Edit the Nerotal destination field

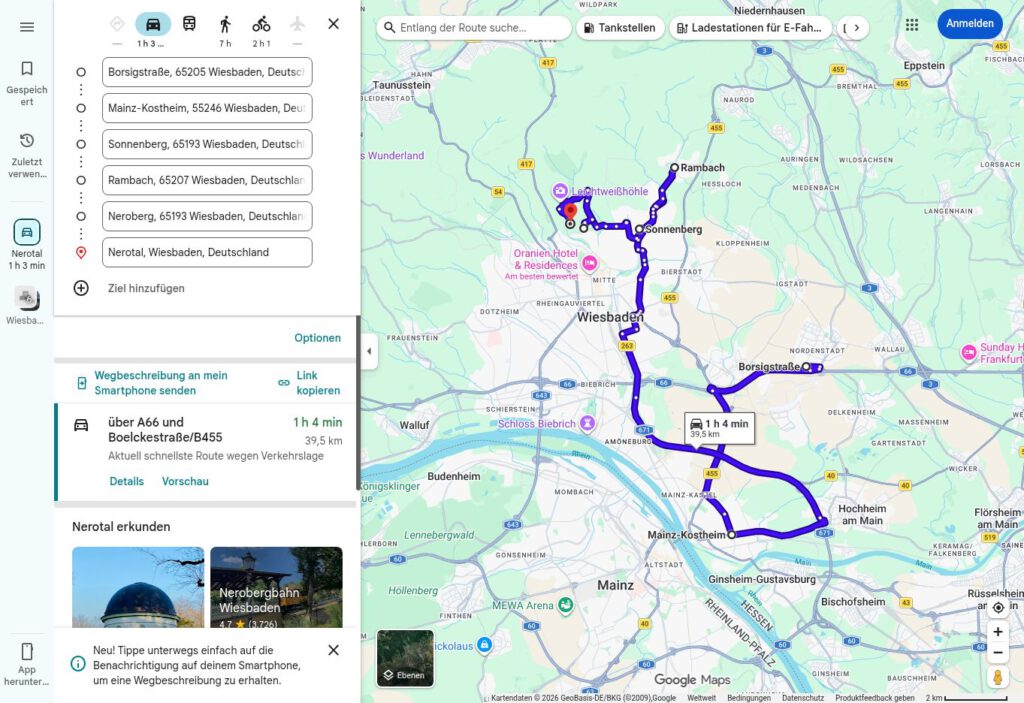207,252
